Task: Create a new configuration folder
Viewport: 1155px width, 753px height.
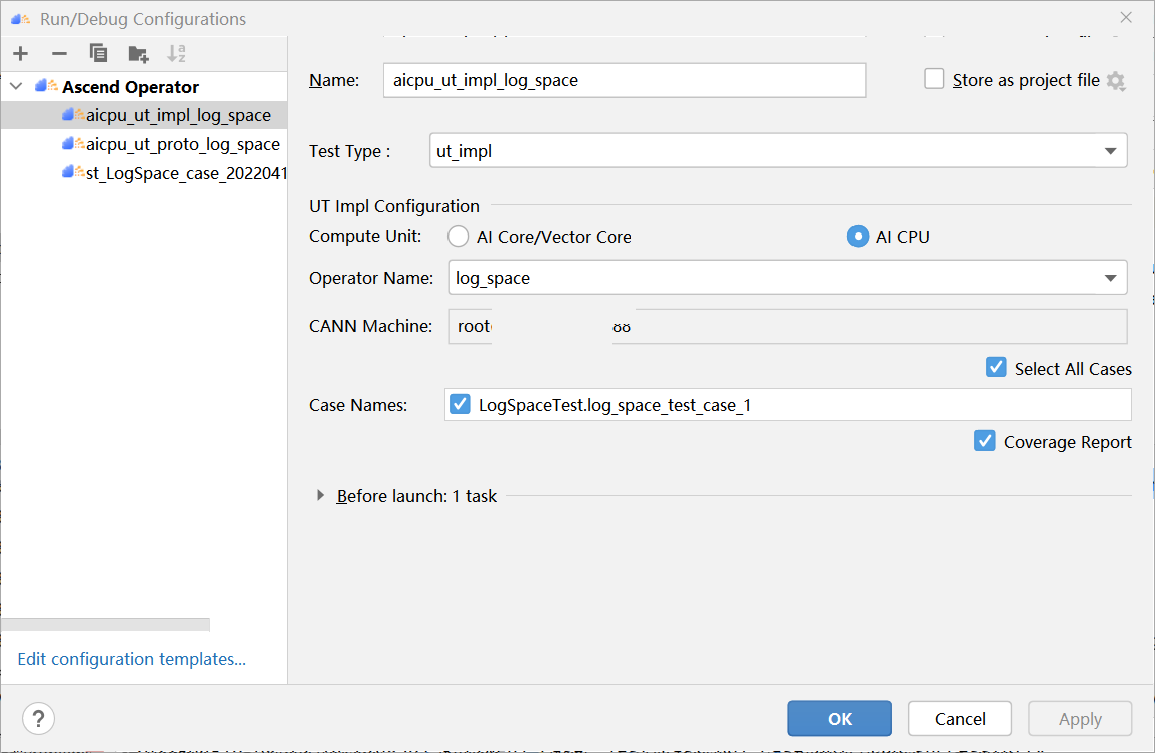Action: pyautogui.click(x=137, y=53)
